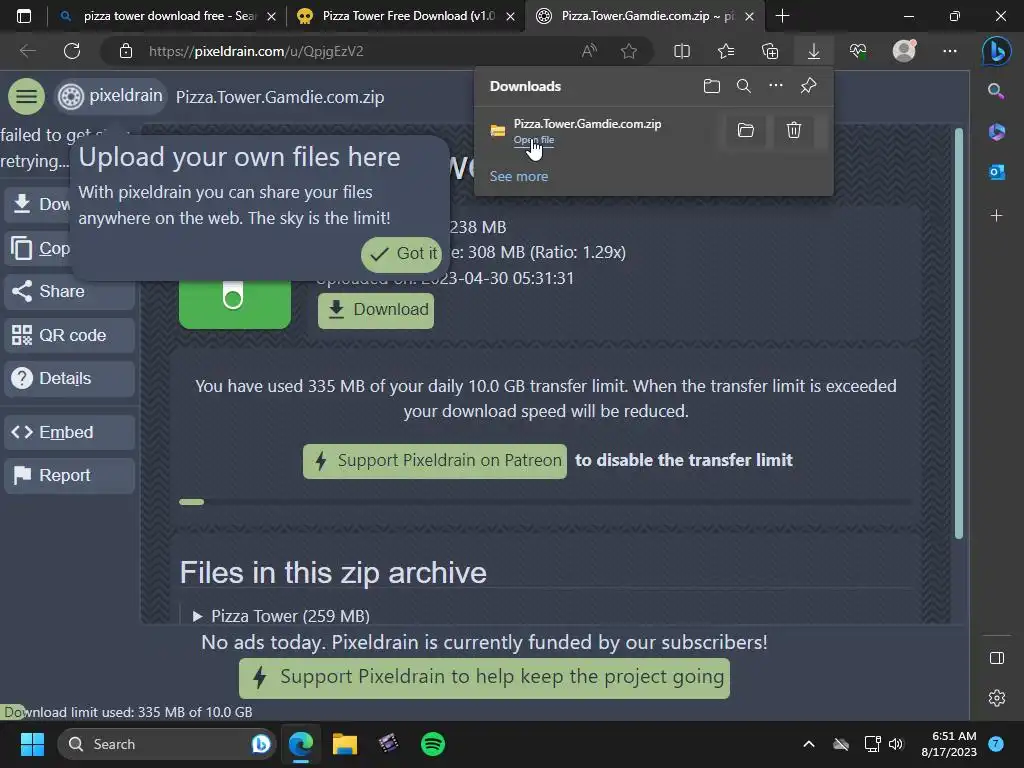Open file Details in sidebar
The width and height of the screenshot is (1024, 768).
pyautogui.click(x=69, y=378)
